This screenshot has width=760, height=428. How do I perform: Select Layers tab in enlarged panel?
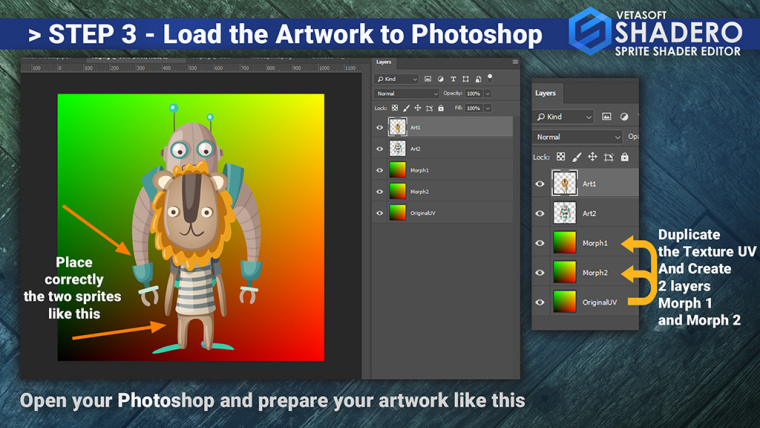pyautogui.click(x=546, y=93)
